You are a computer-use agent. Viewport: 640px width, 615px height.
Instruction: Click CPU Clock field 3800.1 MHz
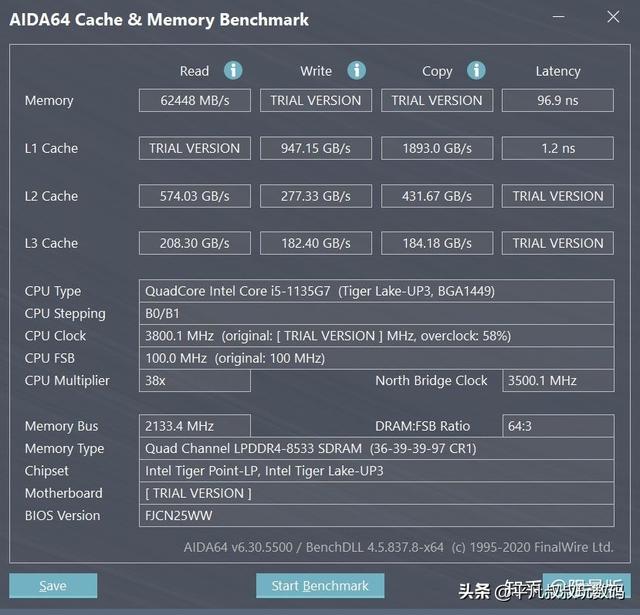(377, 336)
